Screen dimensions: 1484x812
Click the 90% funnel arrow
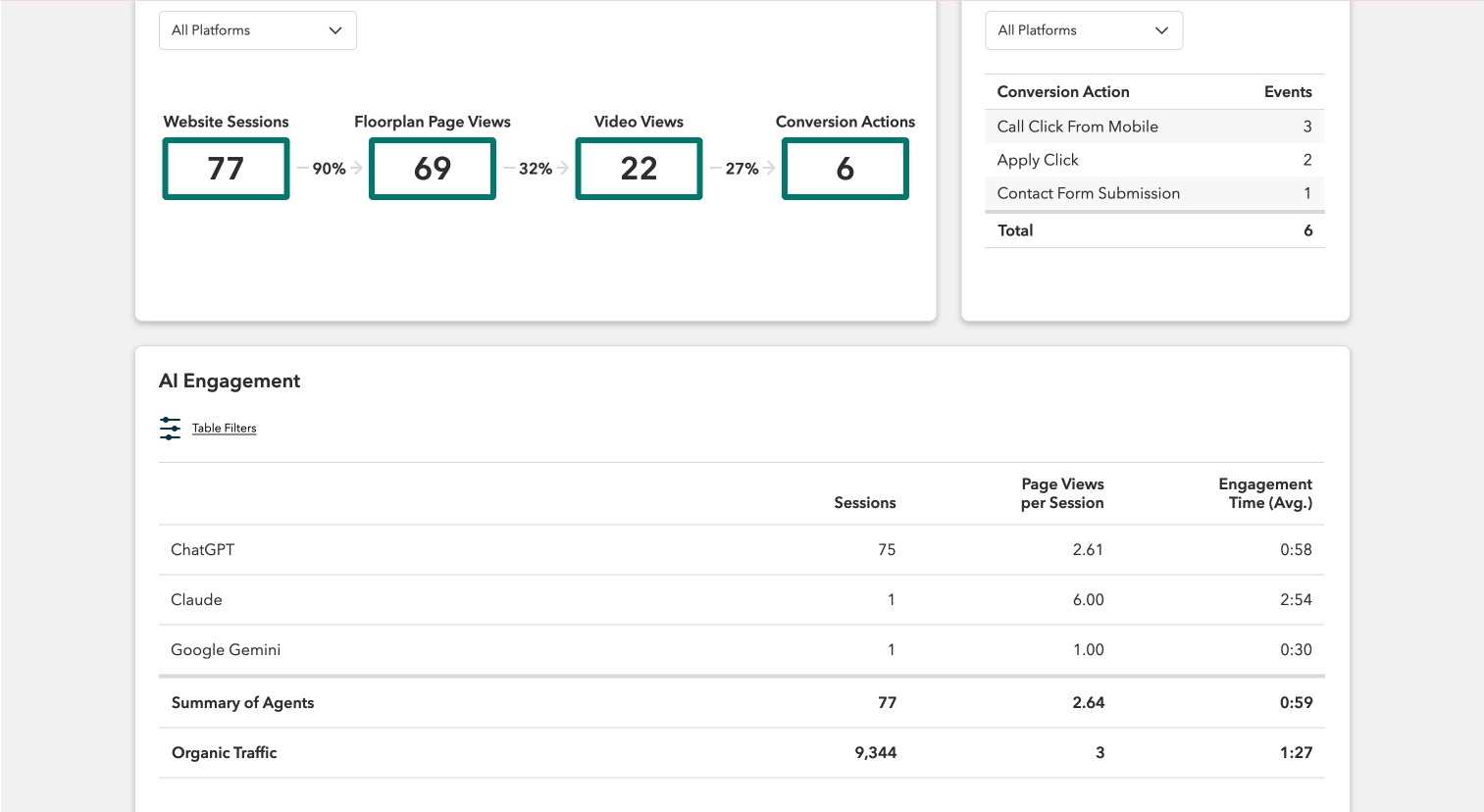(x=330, y=169)
